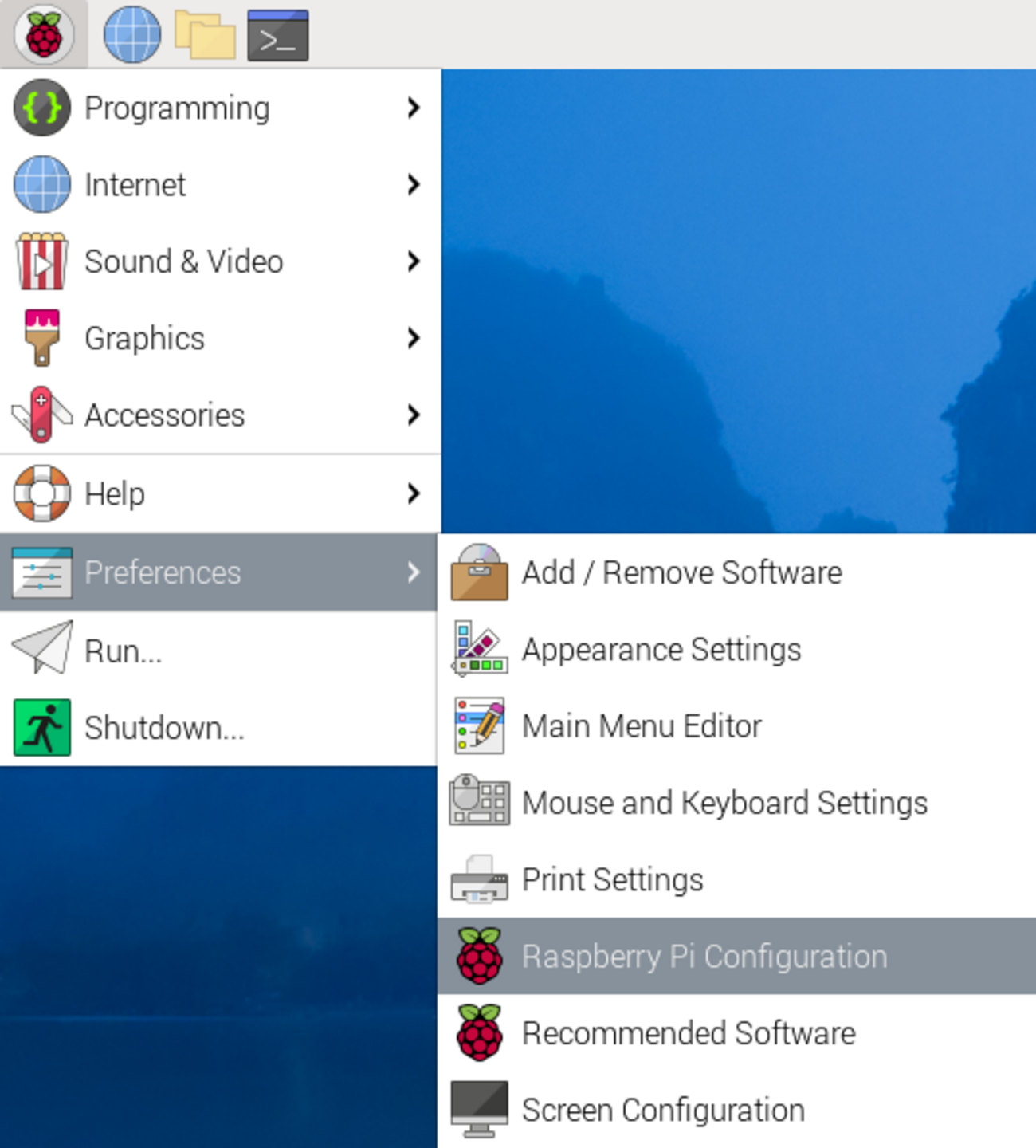The height and width of the screenshot is (1148, 1036).
Task: Click the Preferences sliders icon
Action: click(x=42, y=572)
